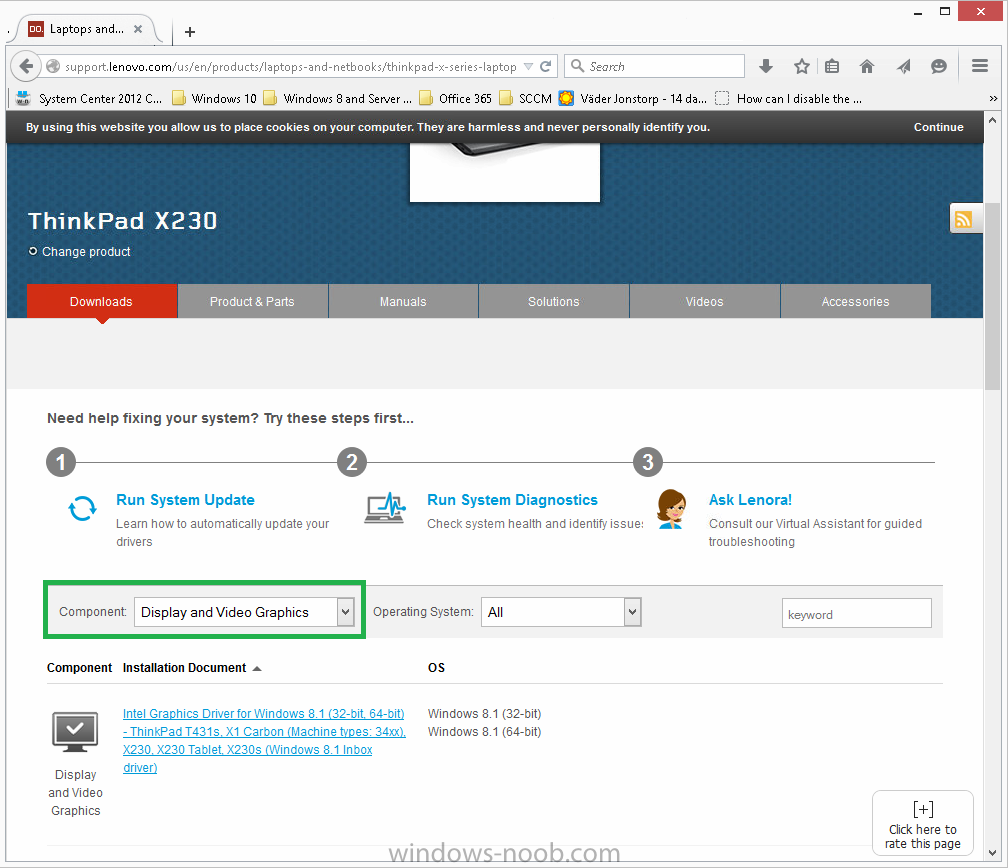Open Windows 8 and Server bookmark folder
Screen dimensions: 1008x868
338,98
